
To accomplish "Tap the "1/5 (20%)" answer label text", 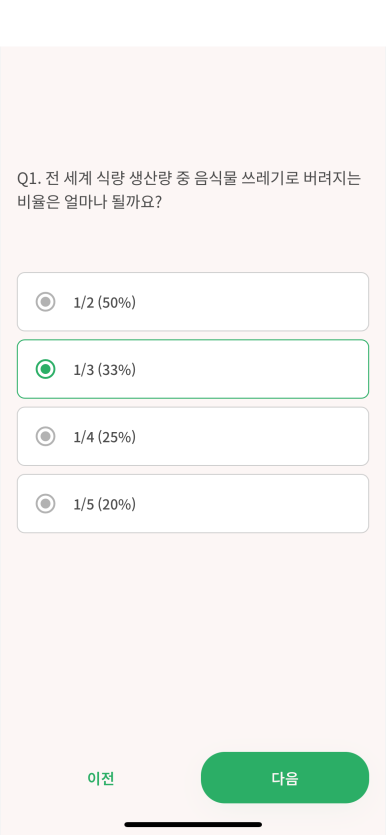I will pos(104,504).
